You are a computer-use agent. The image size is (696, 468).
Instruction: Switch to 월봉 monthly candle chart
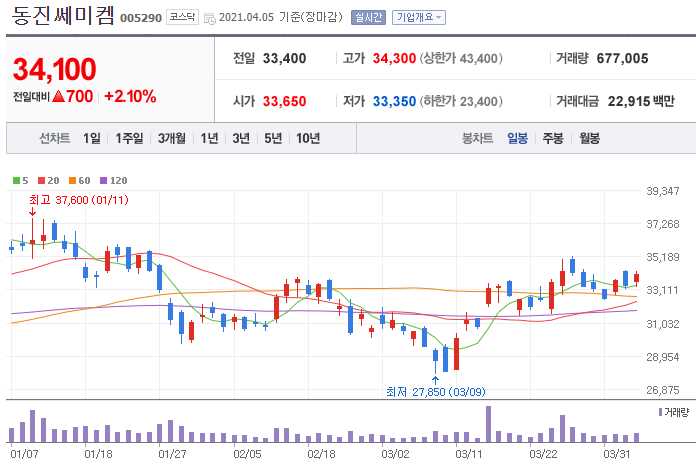coord(589,138)
